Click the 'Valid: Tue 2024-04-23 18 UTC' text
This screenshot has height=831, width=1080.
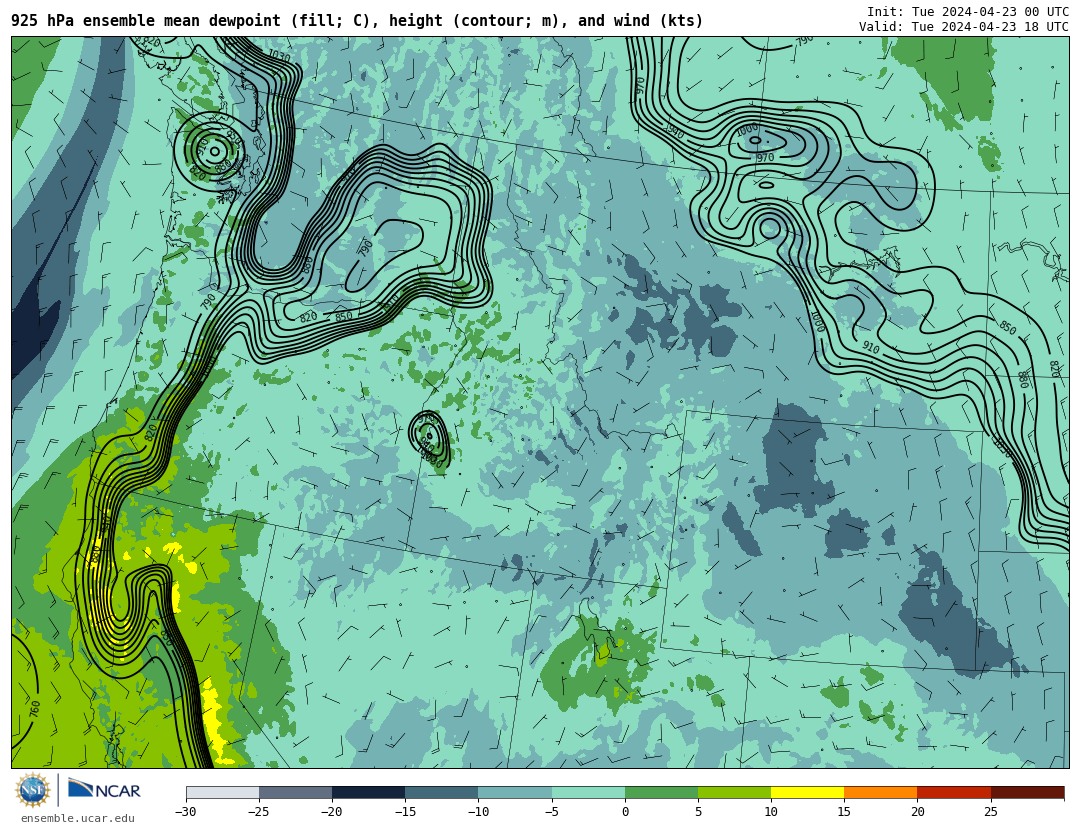pyautogui.click(x=964, y=27)
